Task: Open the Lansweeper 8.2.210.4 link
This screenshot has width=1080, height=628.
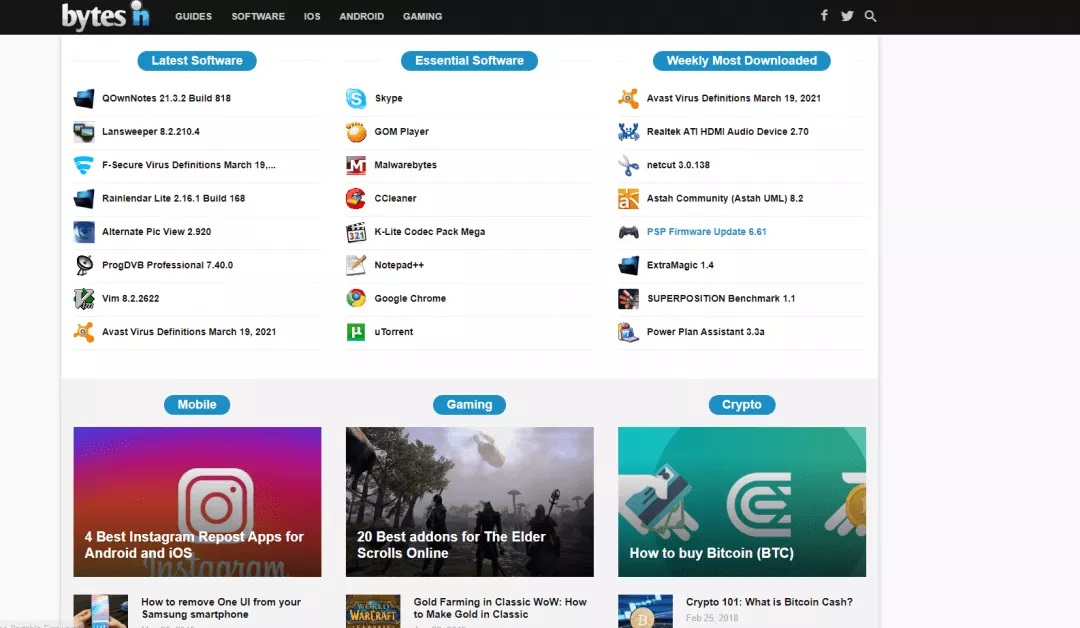Action: pyautogui.click(x=151, y=132)
